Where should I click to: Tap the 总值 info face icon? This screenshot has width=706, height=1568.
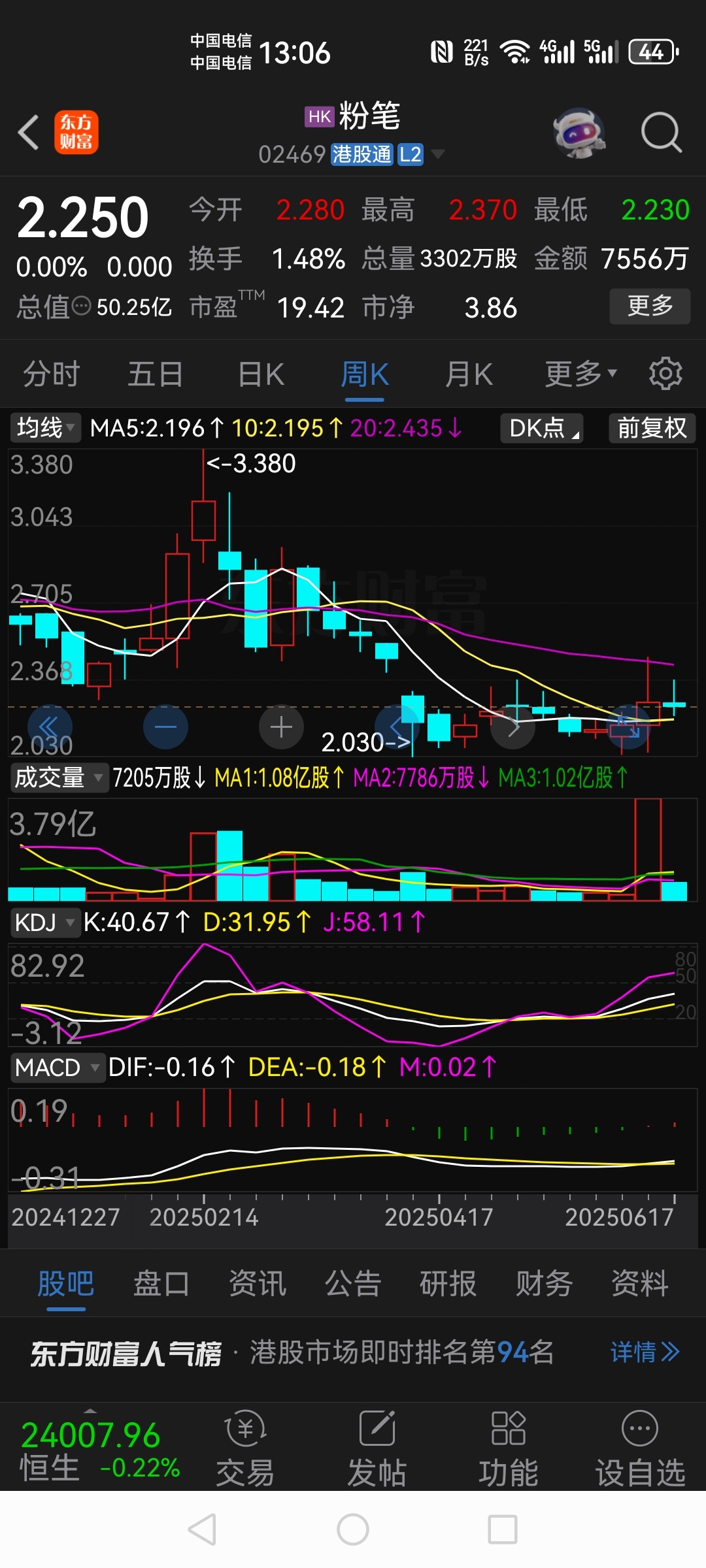tap(81, 306)
